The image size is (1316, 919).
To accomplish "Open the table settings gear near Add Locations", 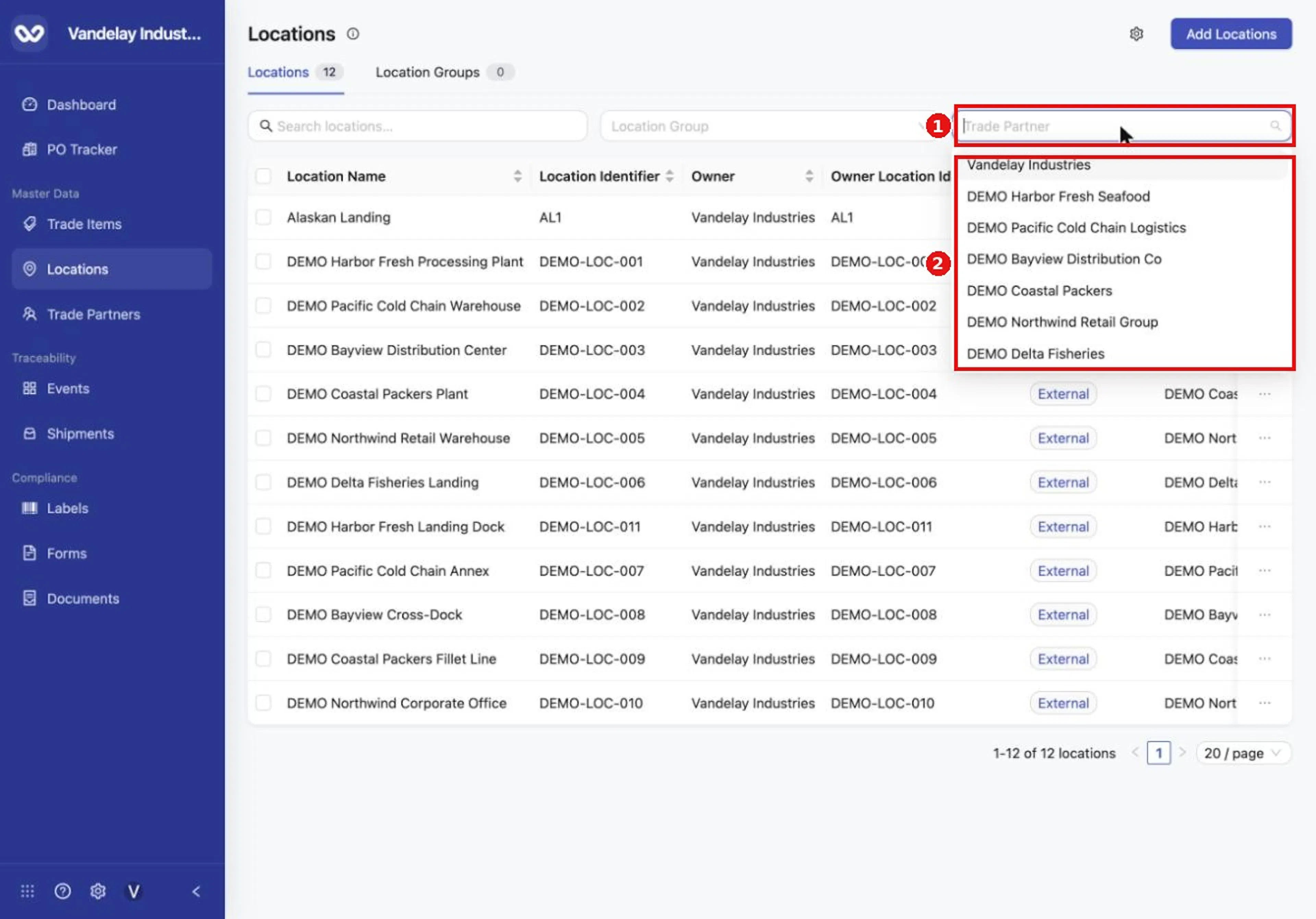I will (1136, 34).
